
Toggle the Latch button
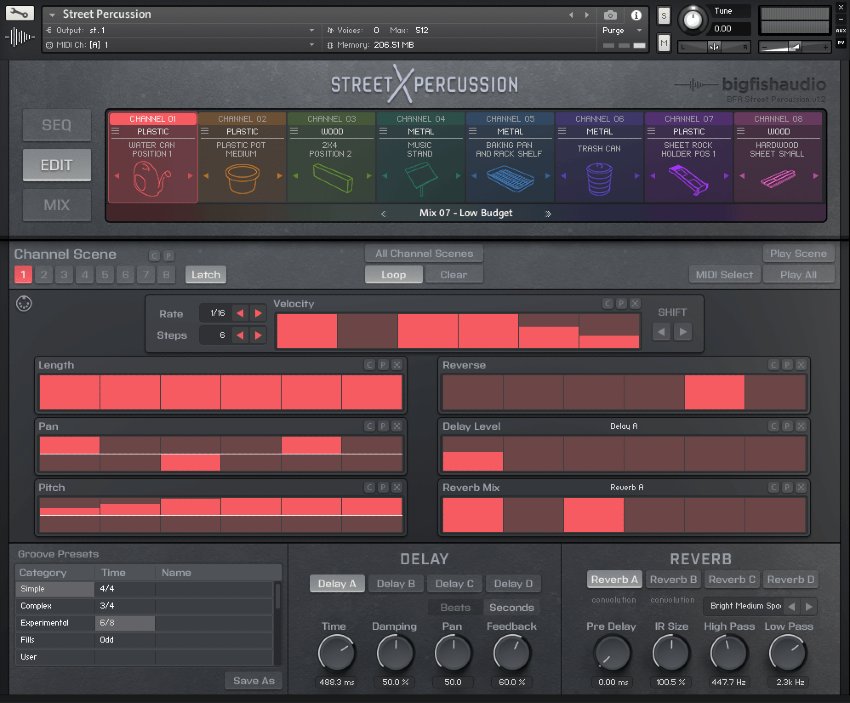205,275
